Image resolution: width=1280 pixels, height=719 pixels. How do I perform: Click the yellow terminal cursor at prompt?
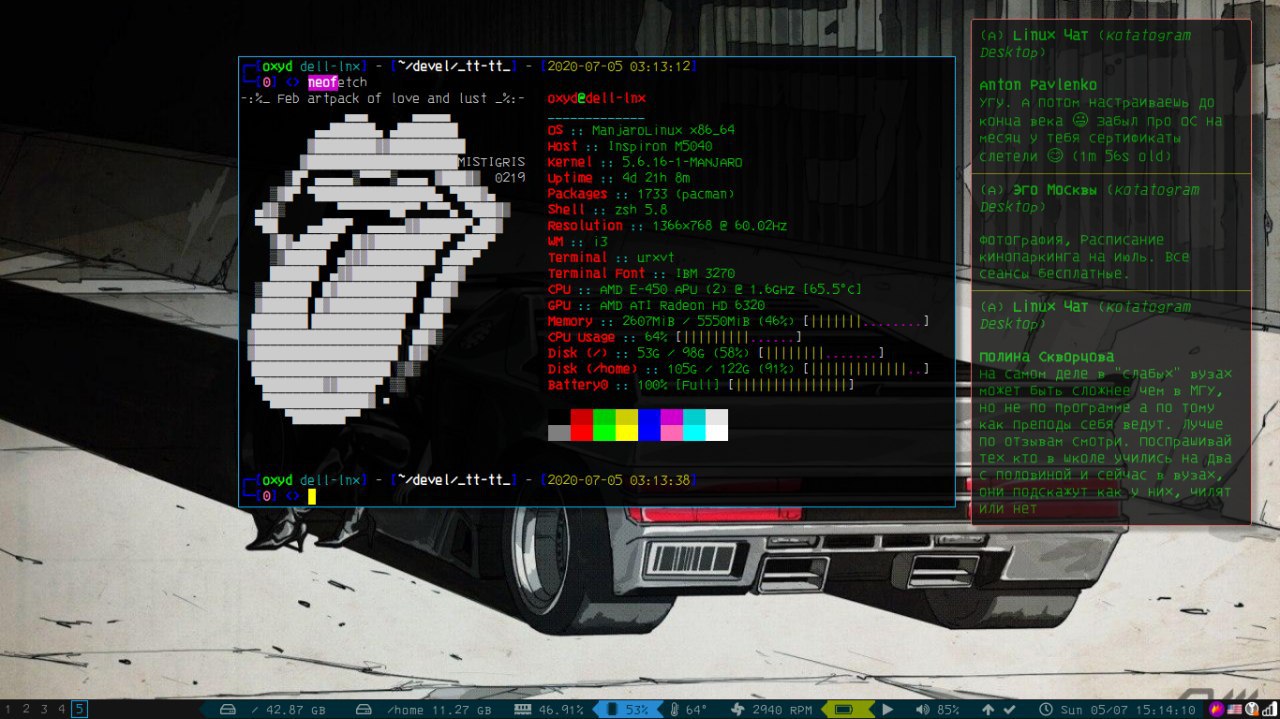[x=312, y=496]
